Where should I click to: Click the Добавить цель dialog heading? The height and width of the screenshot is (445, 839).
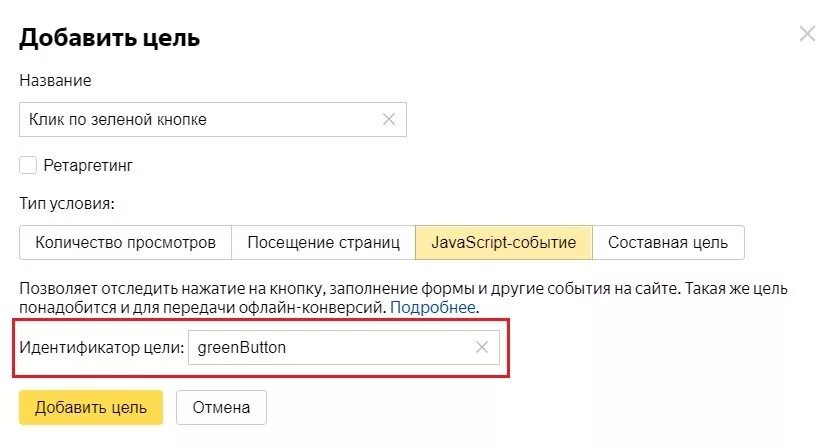click(x=110, y=38)
